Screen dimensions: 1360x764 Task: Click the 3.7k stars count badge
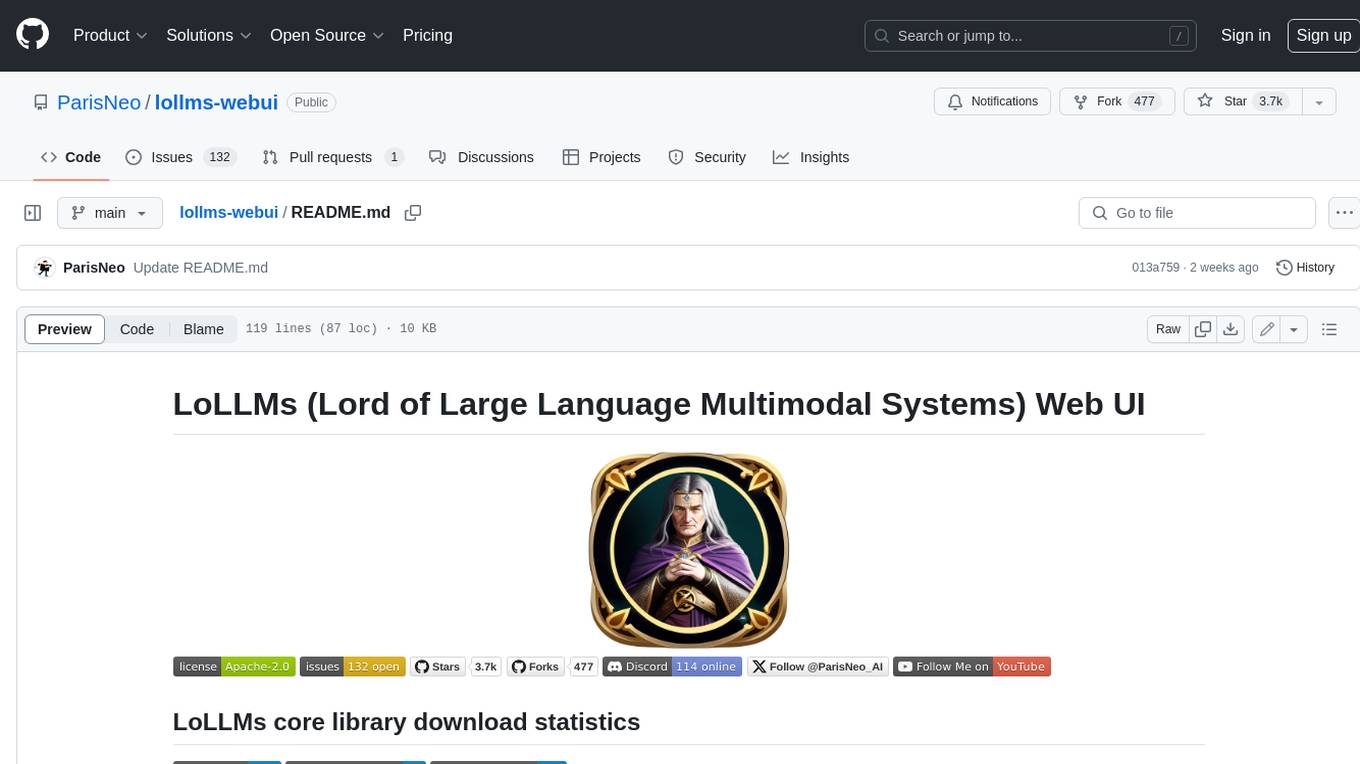click(486, 667)
